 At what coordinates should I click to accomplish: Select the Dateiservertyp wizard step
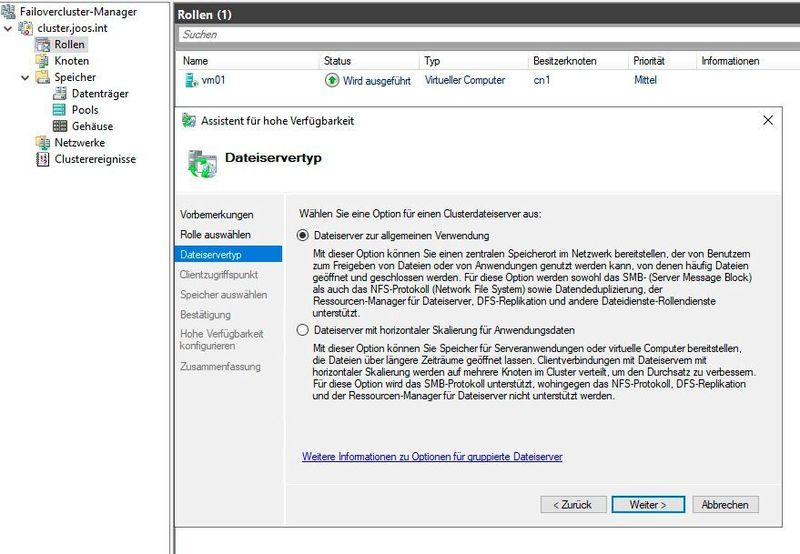[228, 254]
